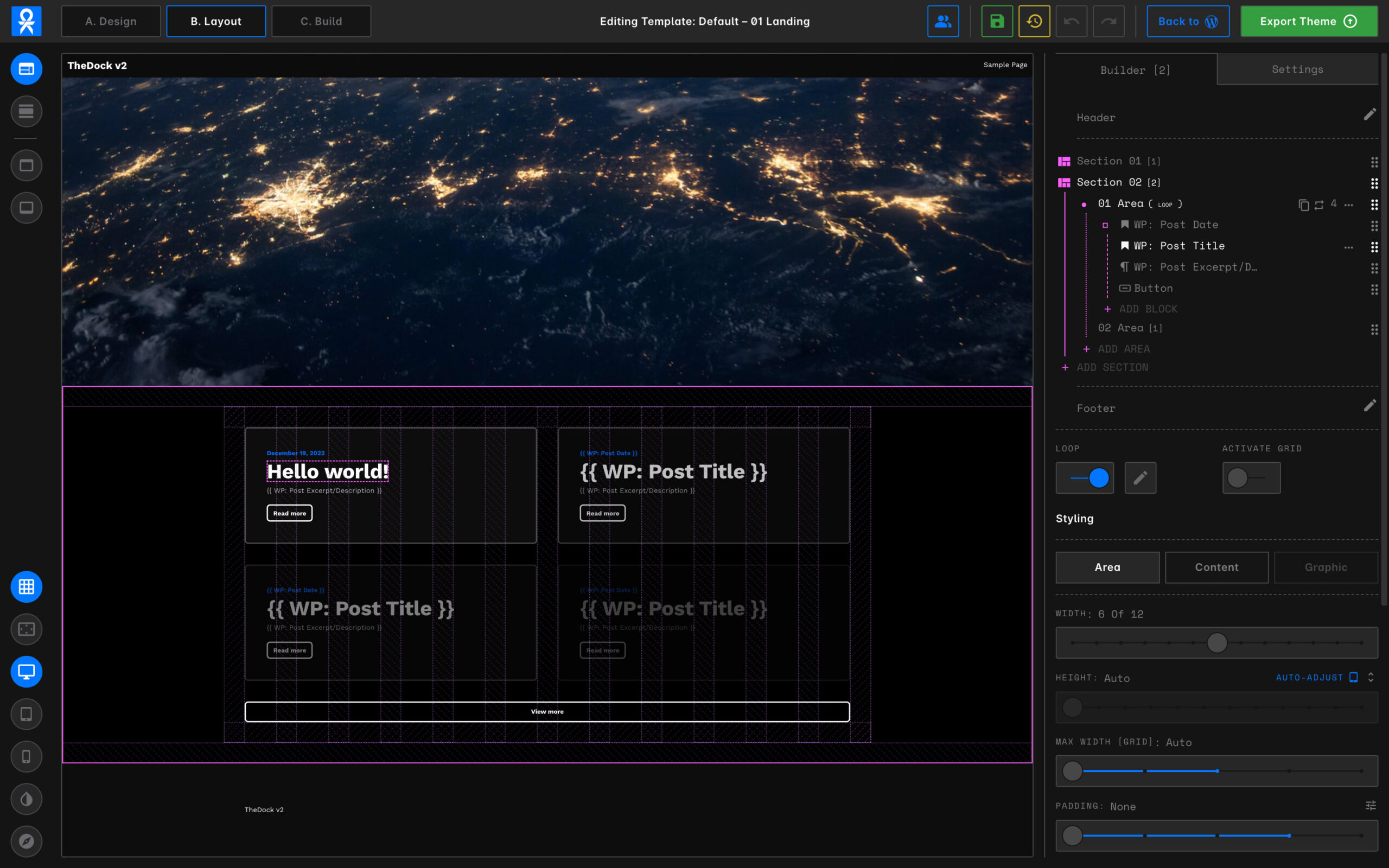
Task: Turn off the Loop toggle
Action: point(1085,477)
